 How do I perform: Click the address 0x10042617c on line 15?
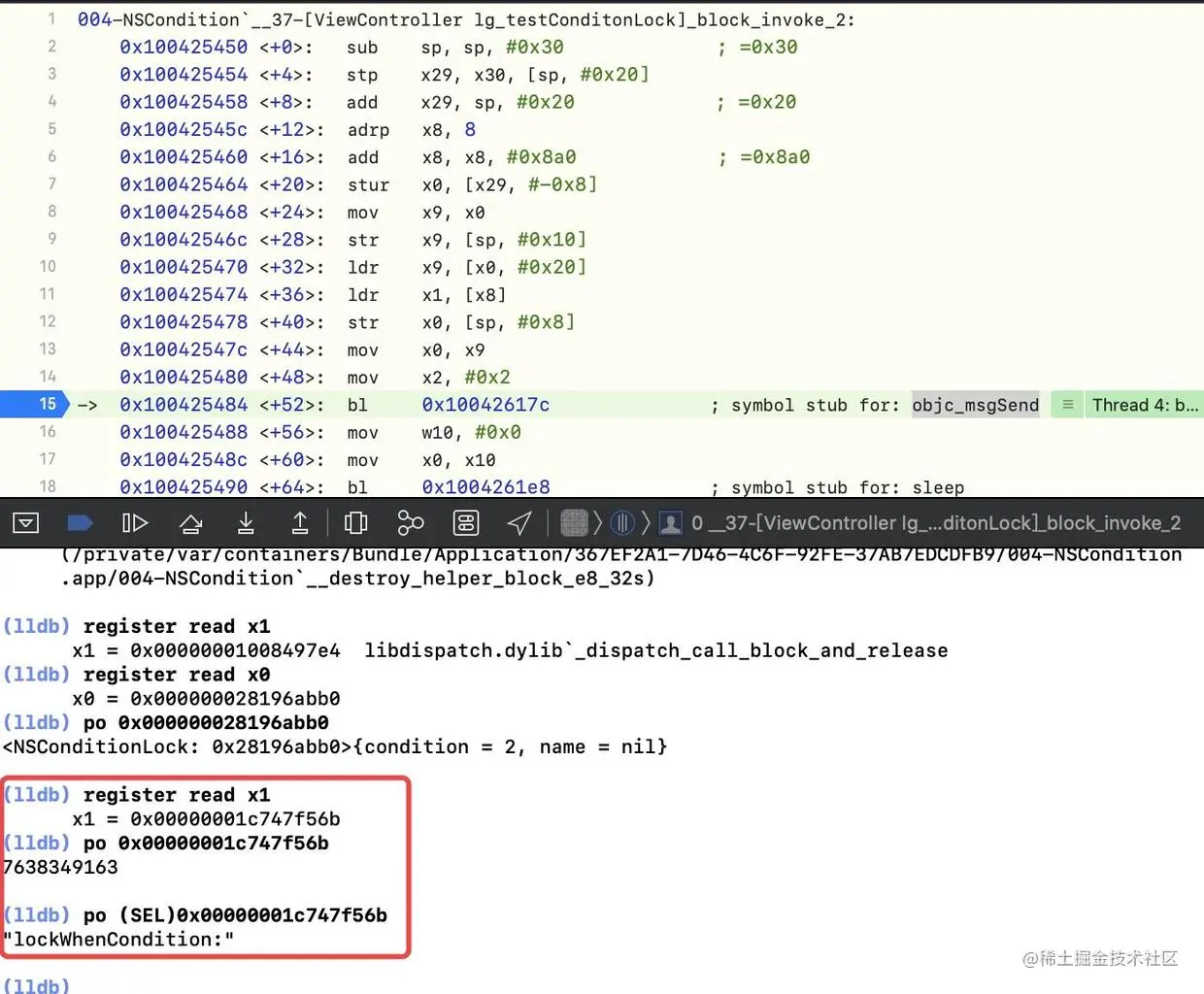tap(485, 405)
